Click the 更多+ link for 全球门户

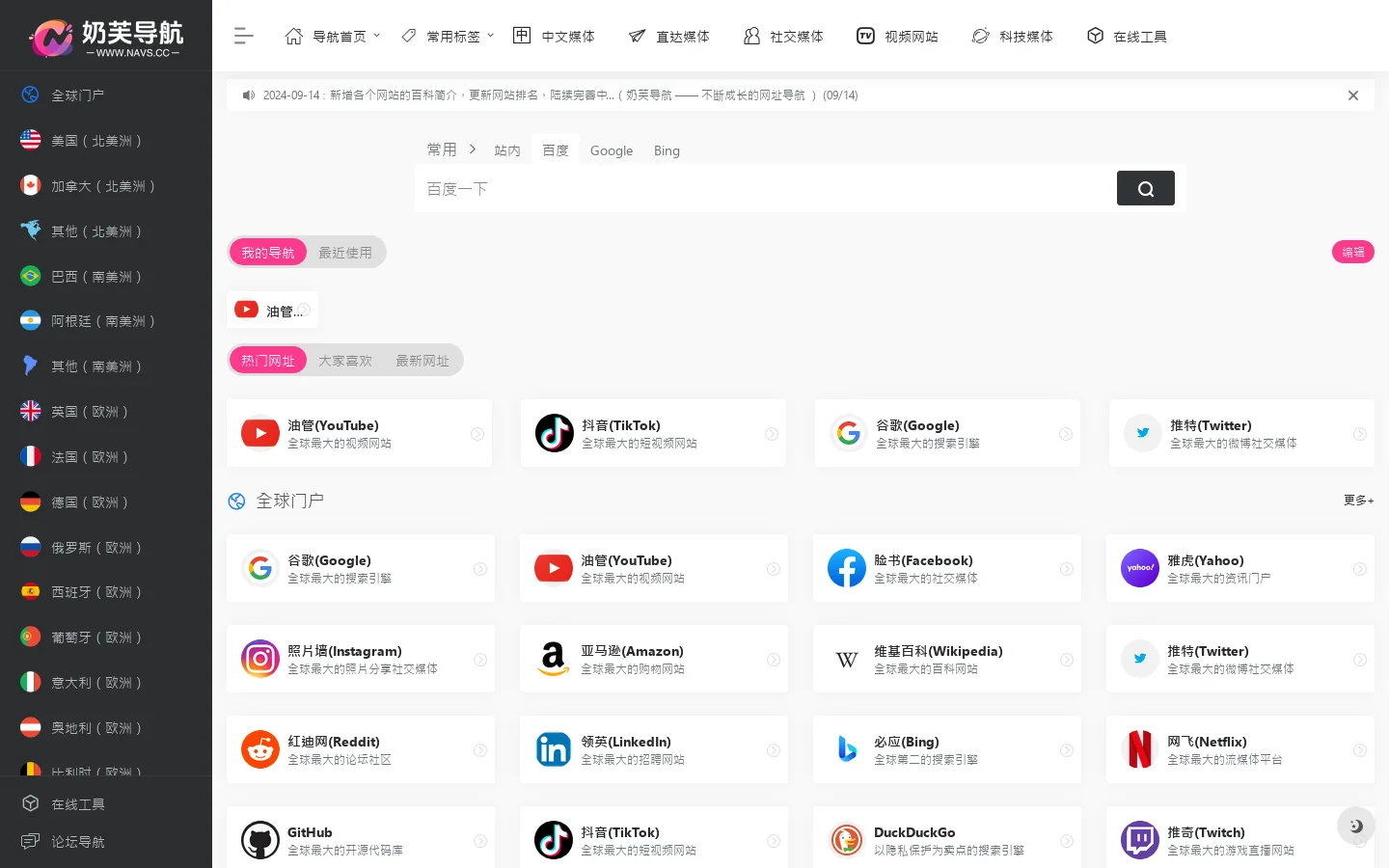click(1358, 500)
